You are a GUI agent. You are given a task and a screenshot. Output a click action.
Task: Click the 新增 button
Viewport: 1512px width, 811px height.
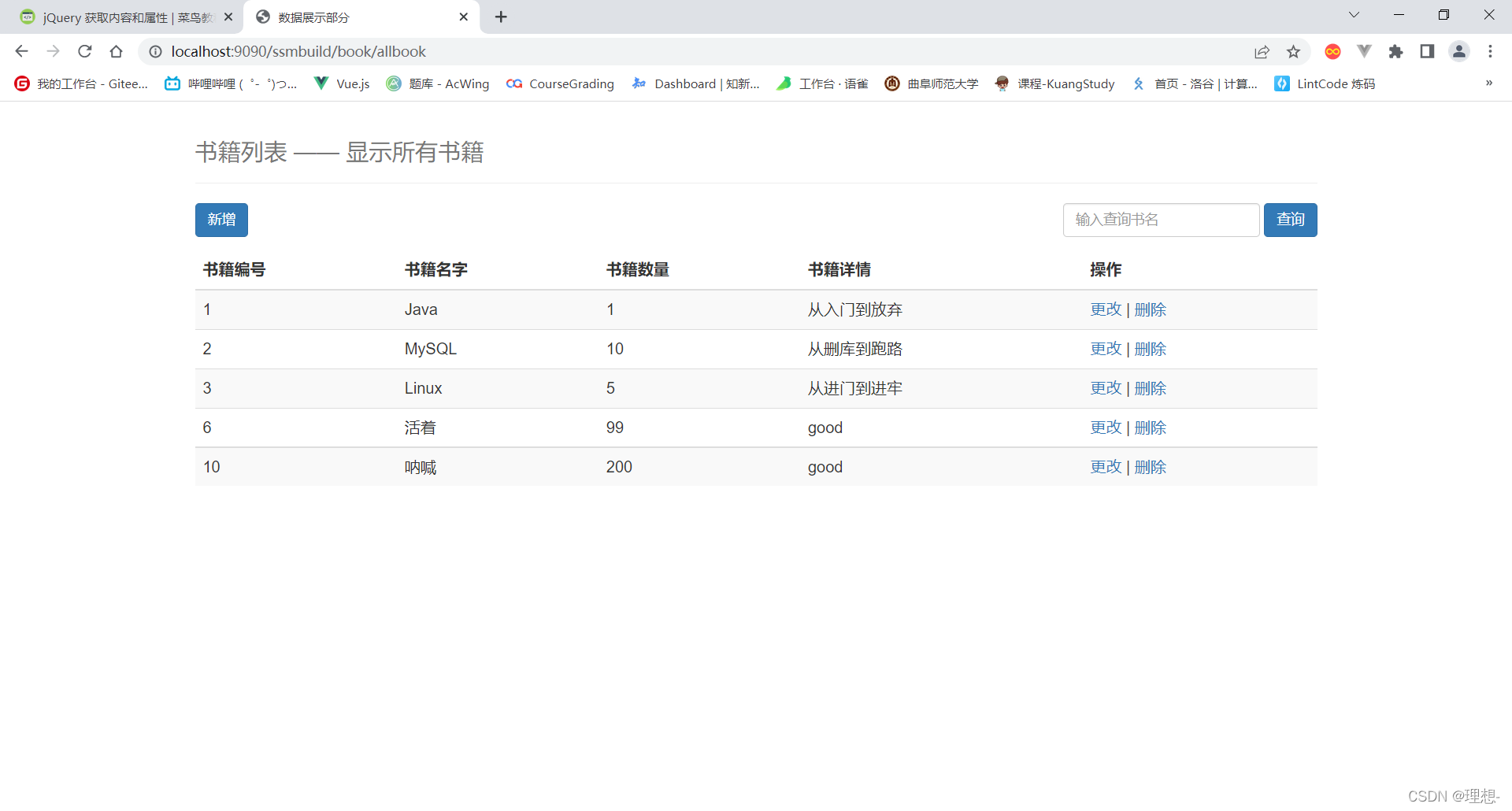(221, 220)
